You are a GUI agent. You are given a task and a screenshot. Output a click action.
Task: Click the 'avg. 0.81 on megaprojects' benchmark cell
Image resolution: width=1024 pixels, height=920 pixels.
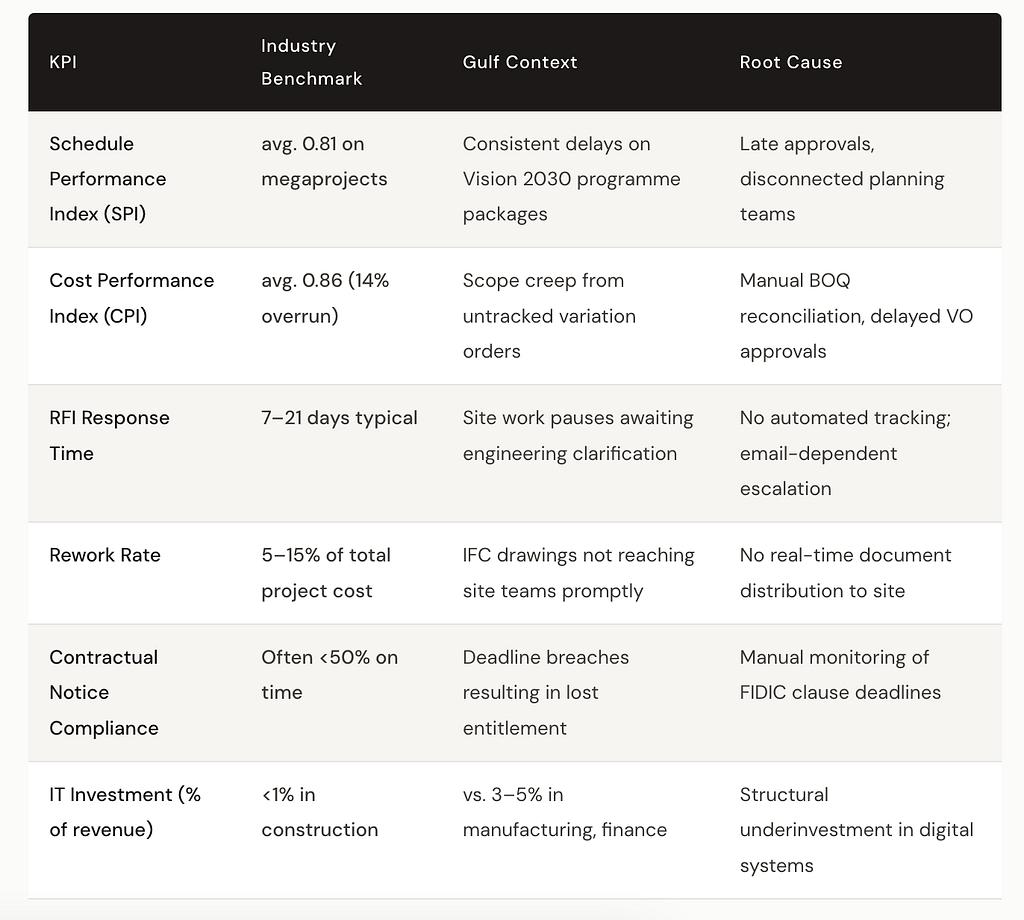(324, 161)
